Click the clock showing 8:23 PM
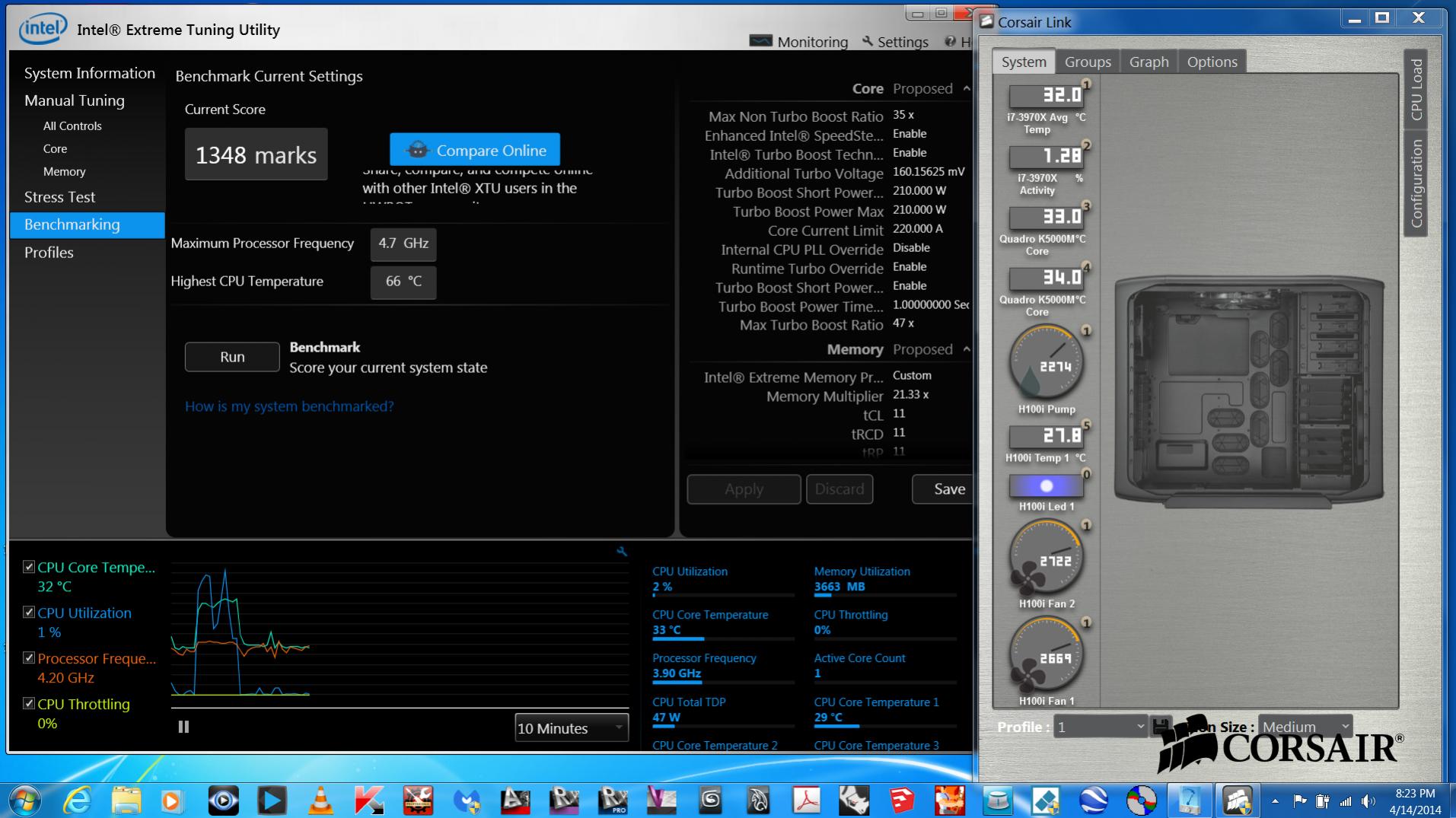The image size is (1456, 818). pos(1415,793)
